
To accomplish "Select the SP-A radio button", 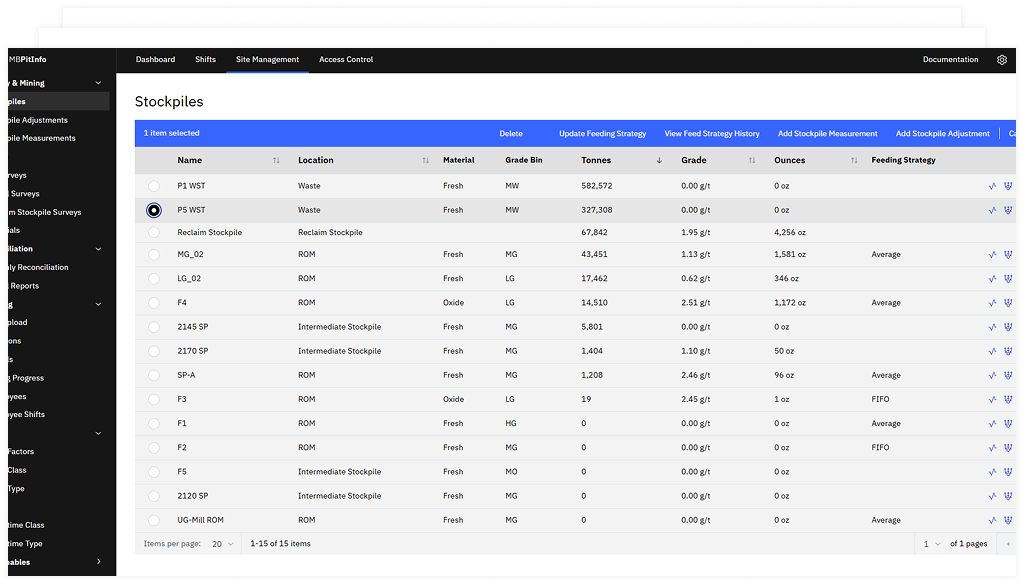I will coord(153,376).
